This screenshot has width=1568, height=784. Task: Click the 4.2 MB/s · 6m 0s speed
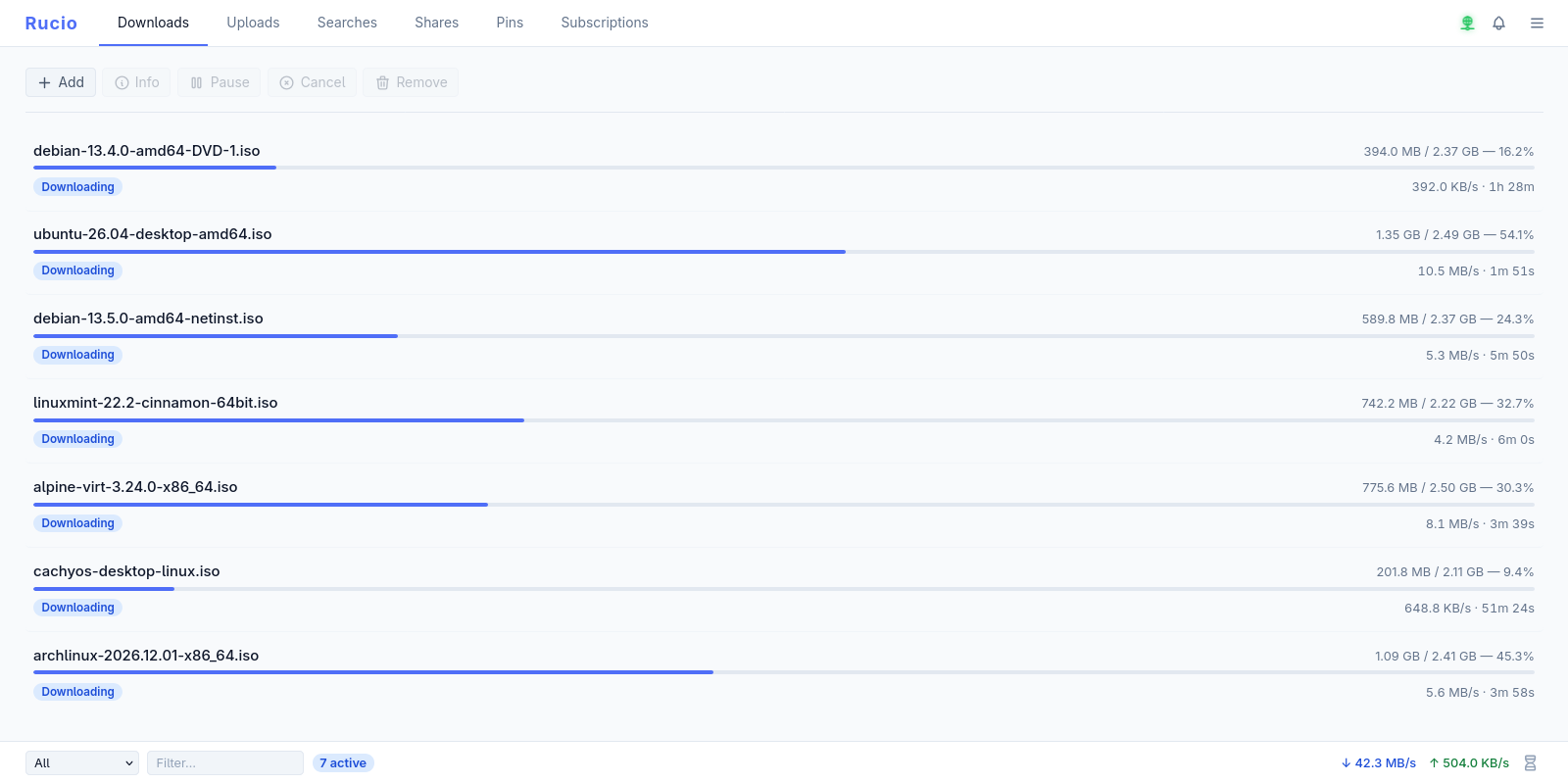point(1484,440)
